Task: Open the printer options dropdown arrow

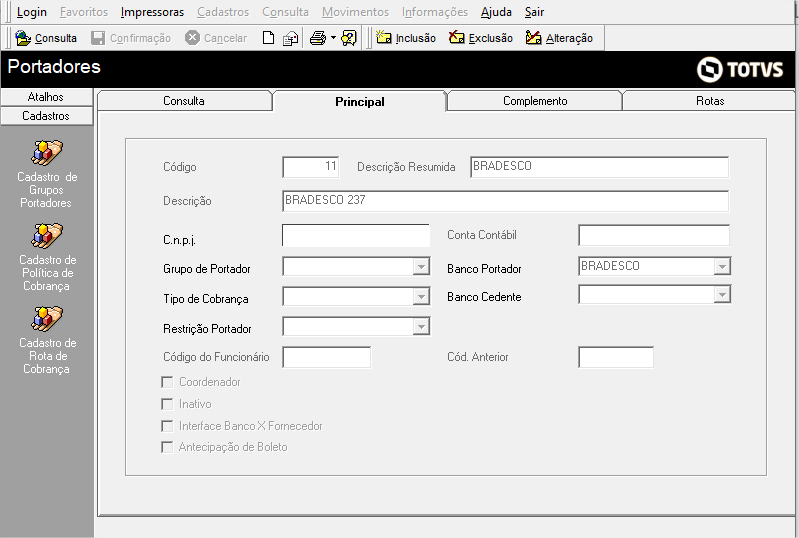Action: coord(333,38)
